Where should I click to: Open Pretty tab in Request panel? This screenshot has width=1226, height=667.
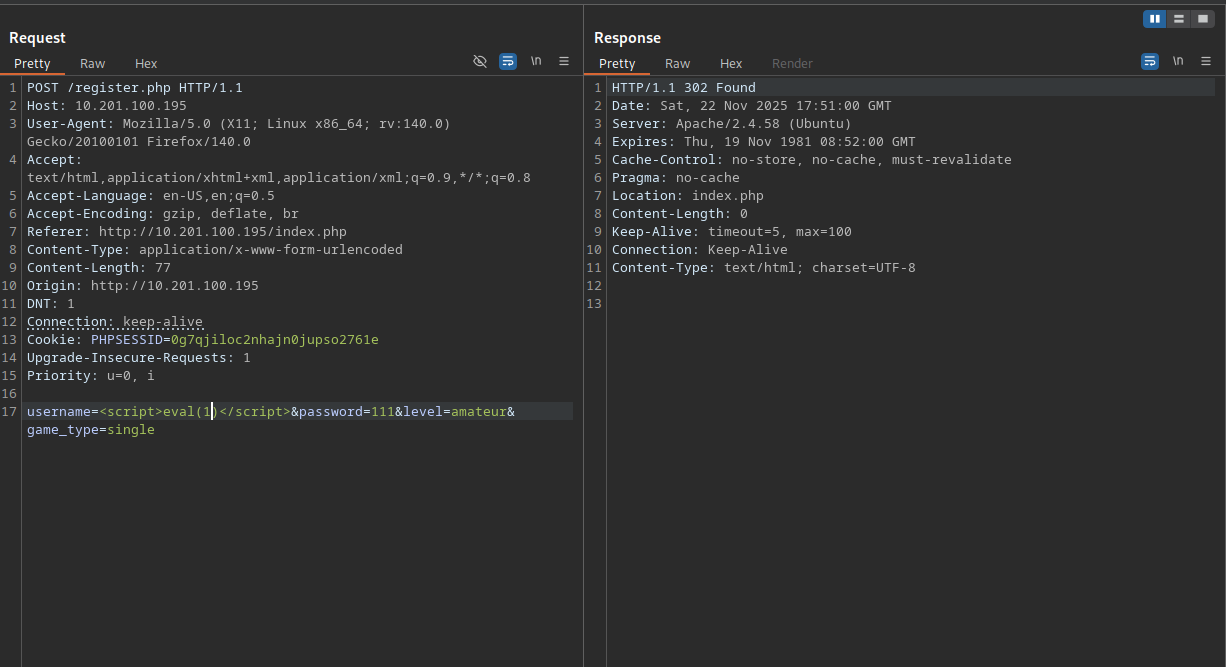[32, 63]
